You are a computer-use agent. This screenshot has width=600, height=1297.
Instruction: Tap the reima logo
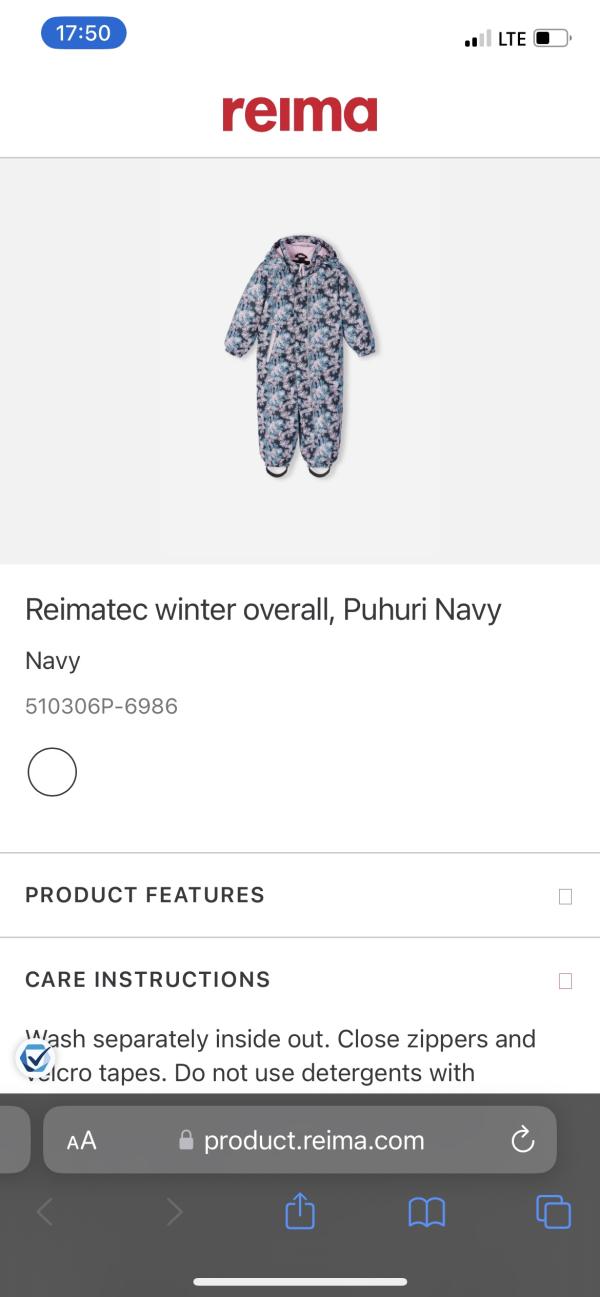pyautogui.click(x=299, y=114)
